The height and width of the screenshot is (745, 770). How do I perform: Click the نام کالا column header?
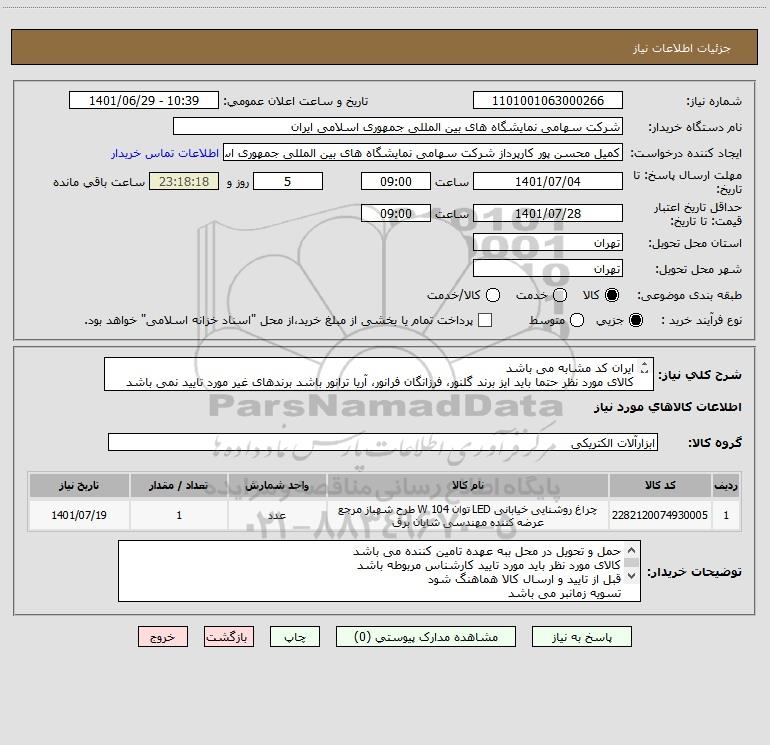click(x=468, y=486)
